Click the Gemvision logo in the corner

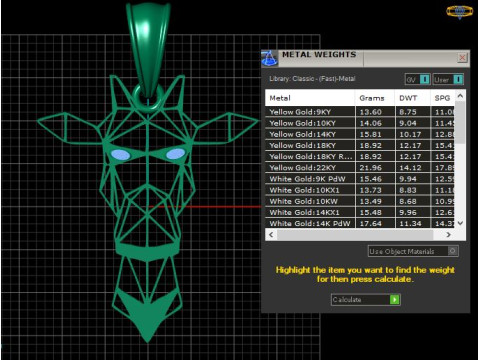point(460,11)
